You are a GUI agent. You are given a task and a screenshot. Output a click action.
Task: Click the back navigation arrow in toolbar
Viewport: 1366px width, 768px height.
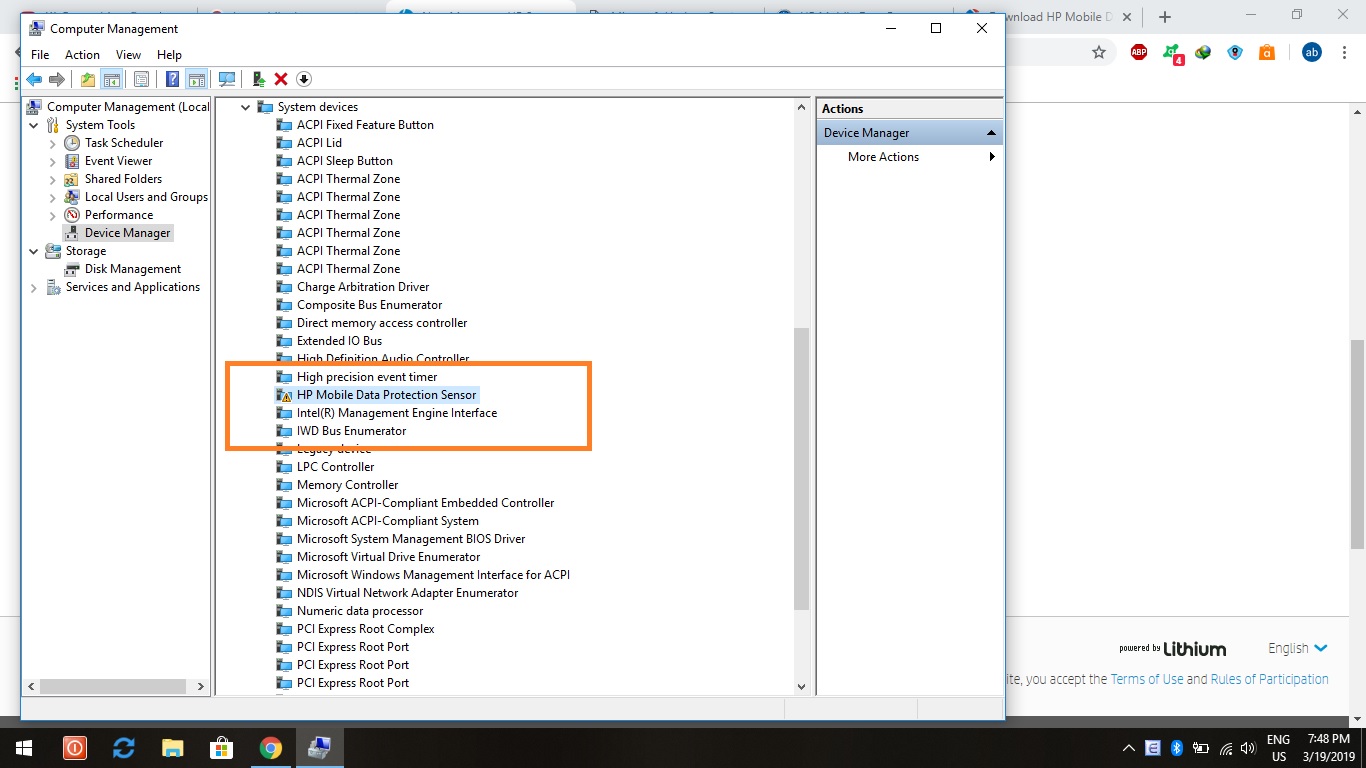35,79
